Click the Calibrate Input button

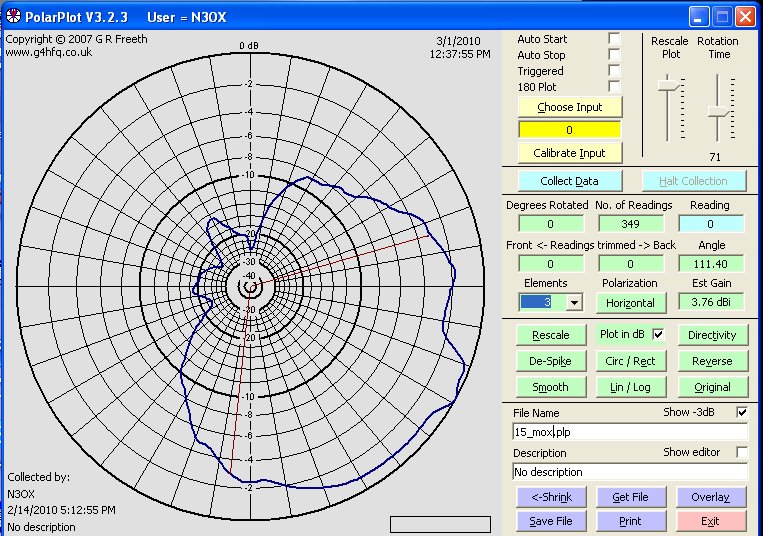coord(569,153)
